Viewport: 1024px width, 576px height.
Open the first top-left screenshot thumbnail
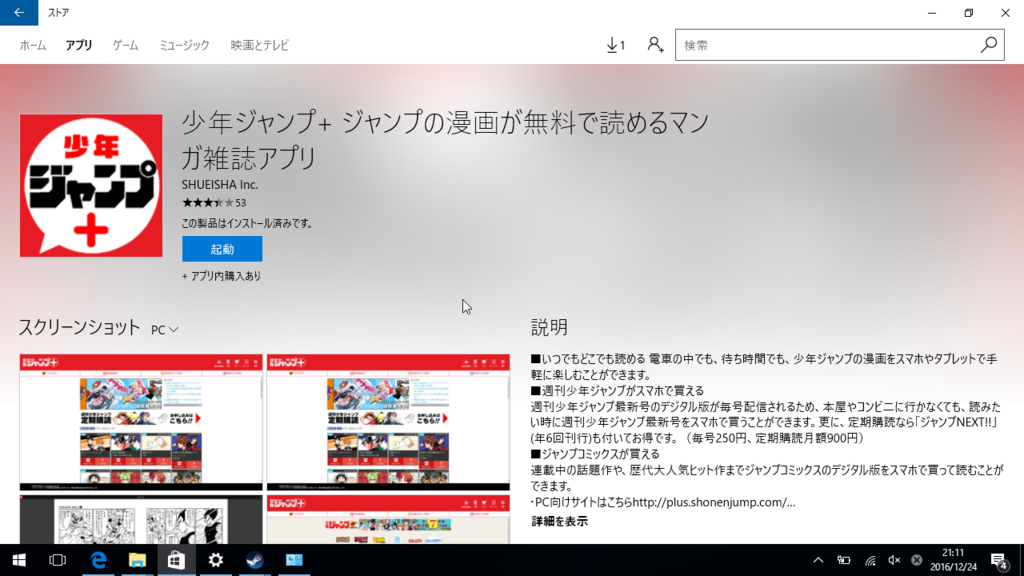(x=141, y=423)
